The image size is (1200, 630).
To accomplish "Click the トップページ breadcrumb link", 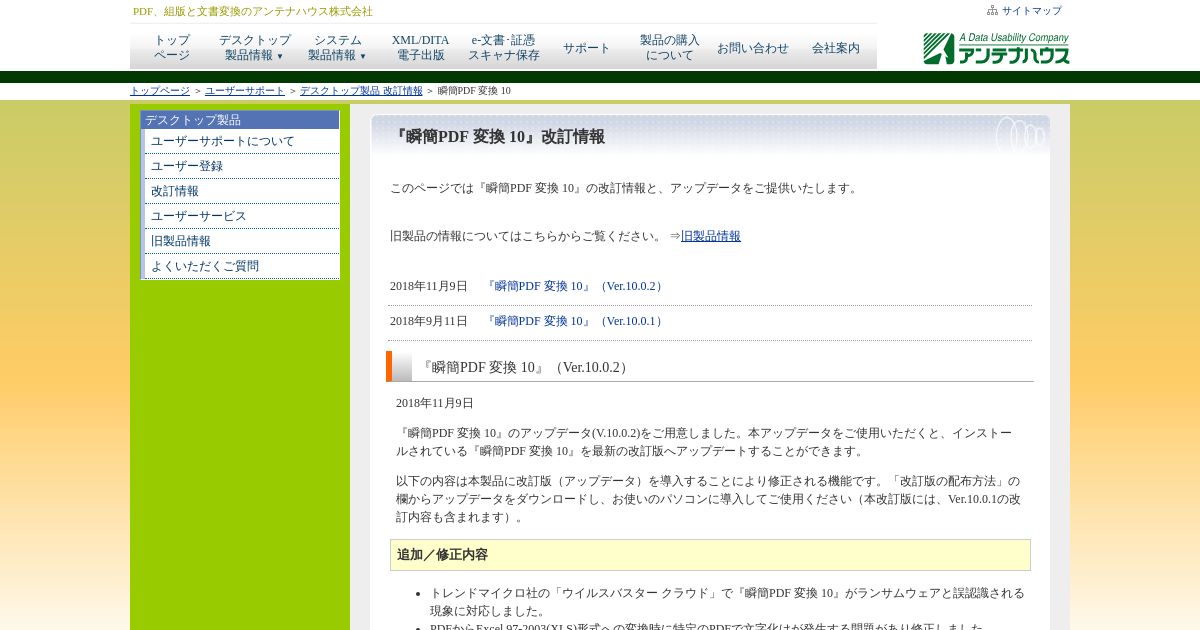I will point(160,91).
